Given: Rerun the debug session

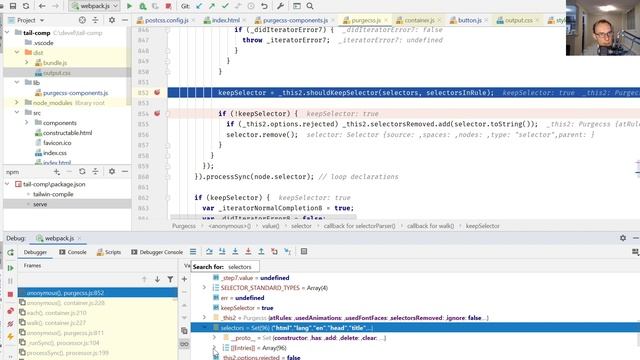Looking at the screenshot, I should 11,252.
